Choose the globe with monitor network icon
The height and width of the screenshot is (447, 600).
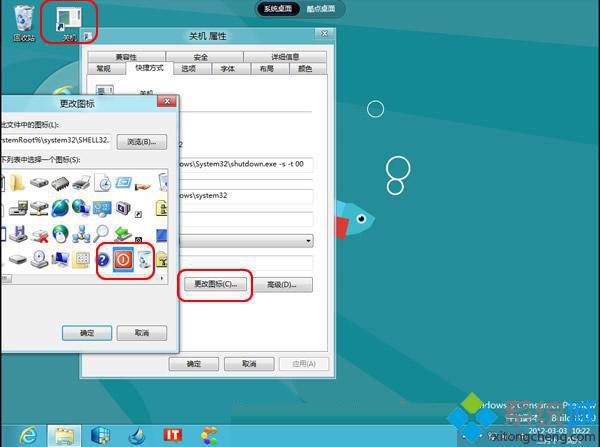(81, 208)
